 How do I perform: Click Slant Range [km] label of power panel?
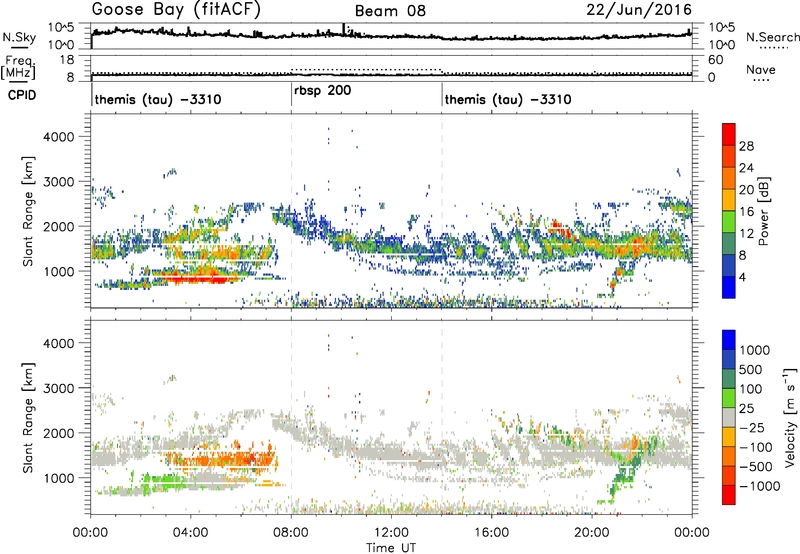click(x=29, y=211)
